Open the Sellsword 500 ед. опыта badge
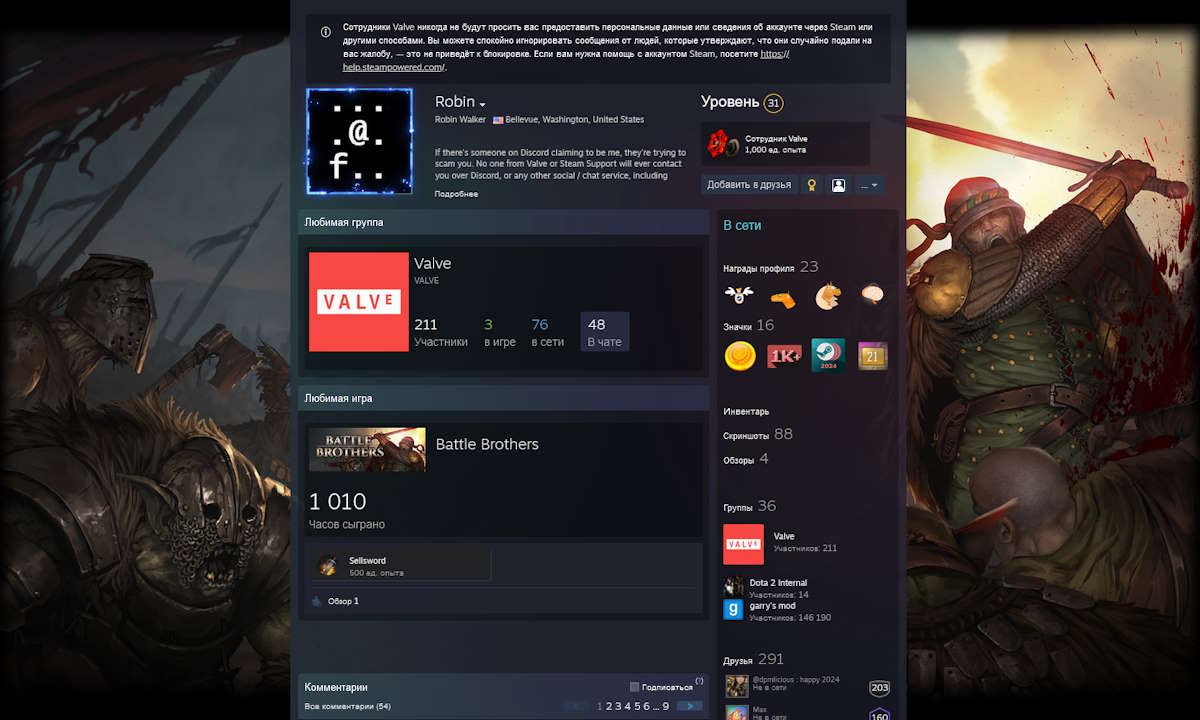 (402, 565)
